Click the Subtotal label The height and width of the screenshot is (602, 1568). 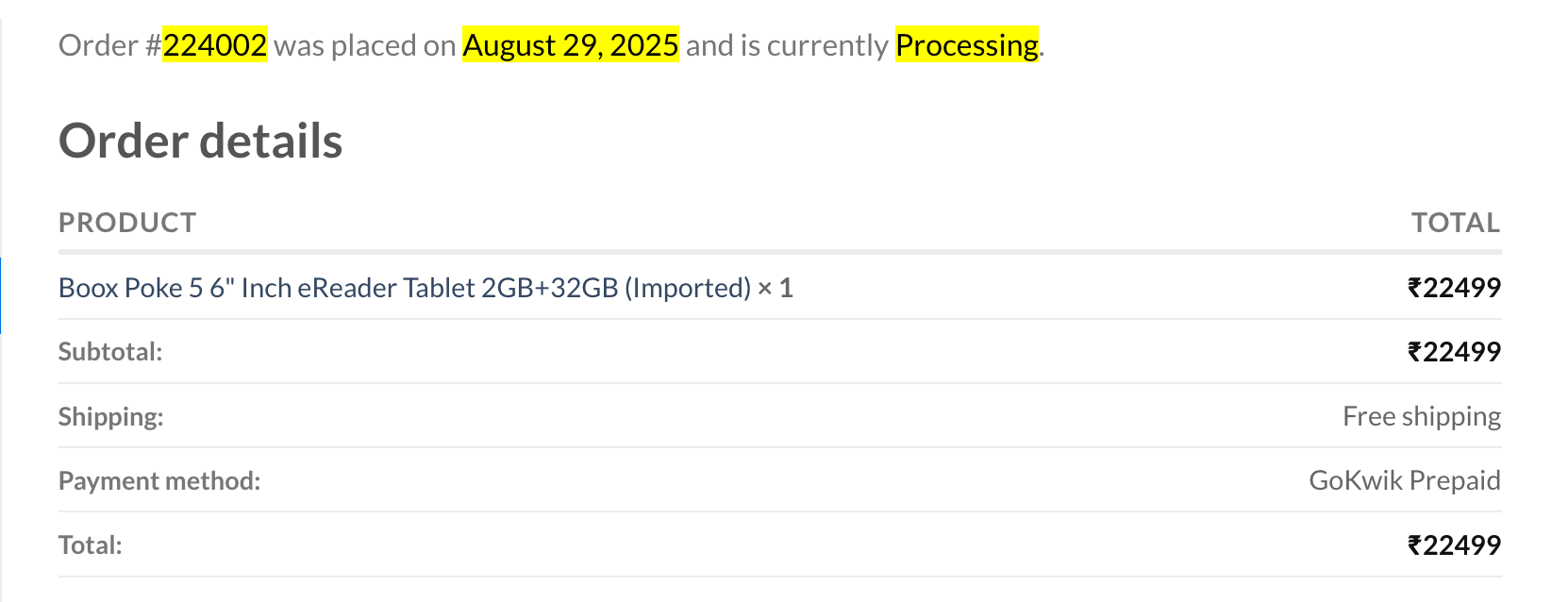pyautogui.click(x=110, y=352)
